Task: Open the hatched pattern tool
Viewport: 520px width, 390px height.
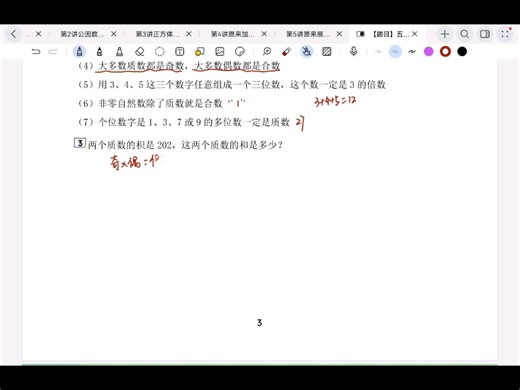Action: click(327, 52)
